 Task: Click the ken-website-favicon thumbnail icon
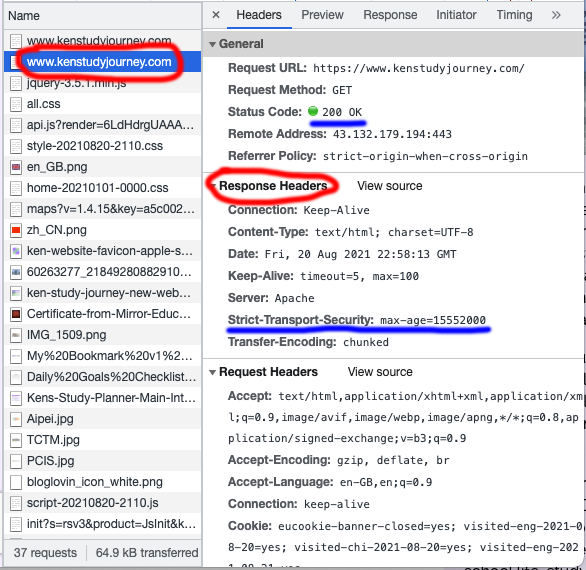tap(16, 251)
